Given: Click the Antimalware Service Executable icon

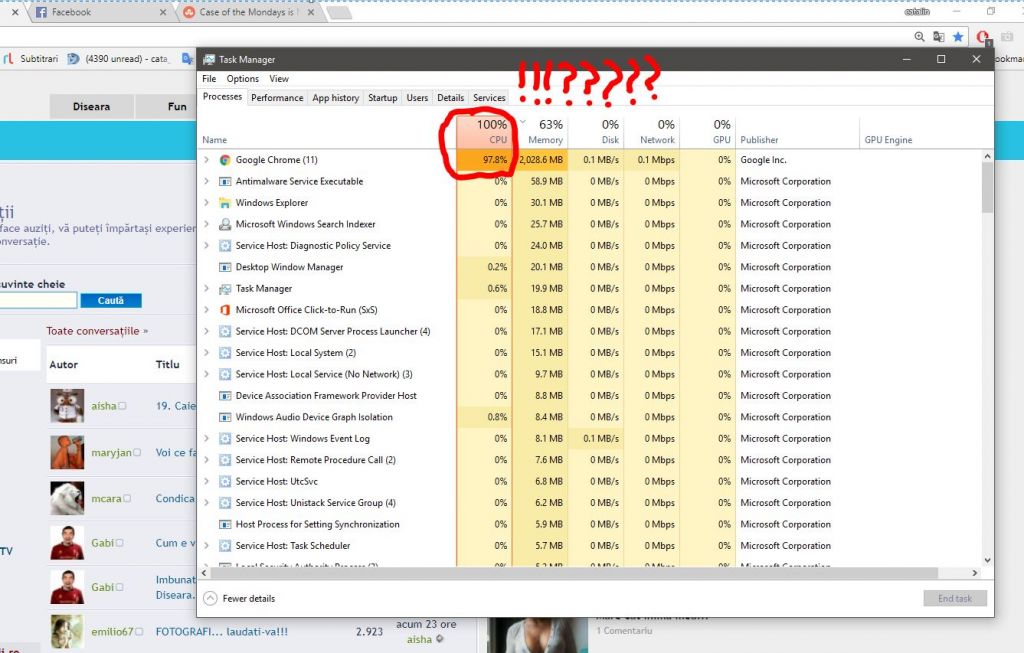Looking at the screenshot, I should (225, 182).
